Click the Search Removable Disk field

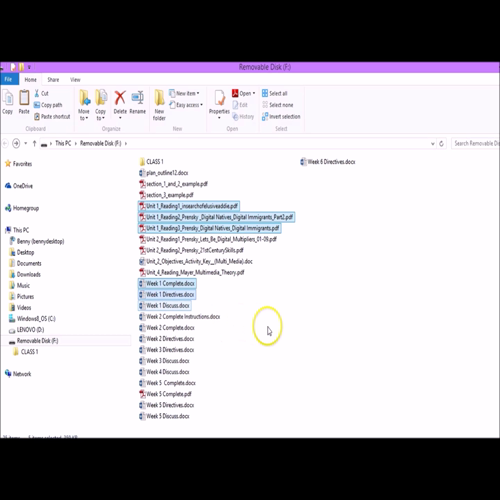pos(476,143)
